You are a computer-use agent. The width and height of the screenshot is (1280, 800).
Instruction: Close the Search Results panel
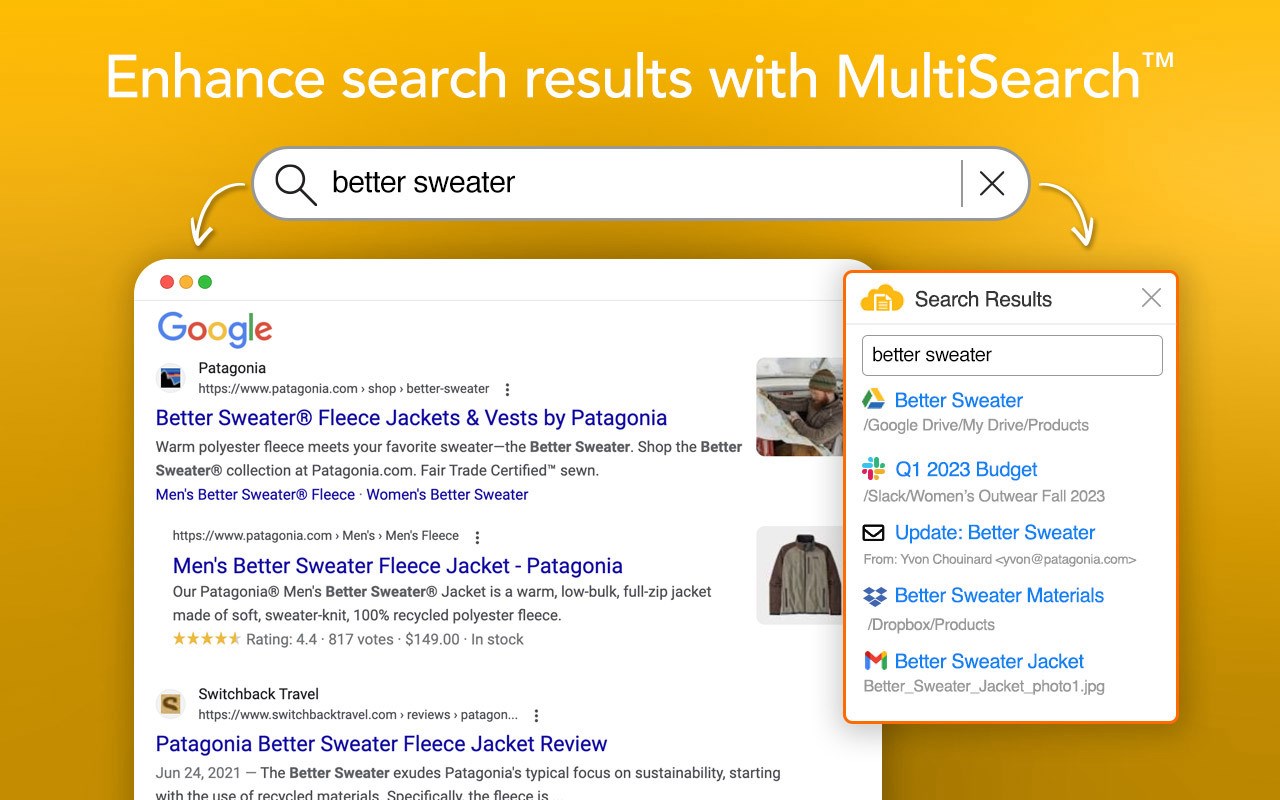click(1151, 298)
